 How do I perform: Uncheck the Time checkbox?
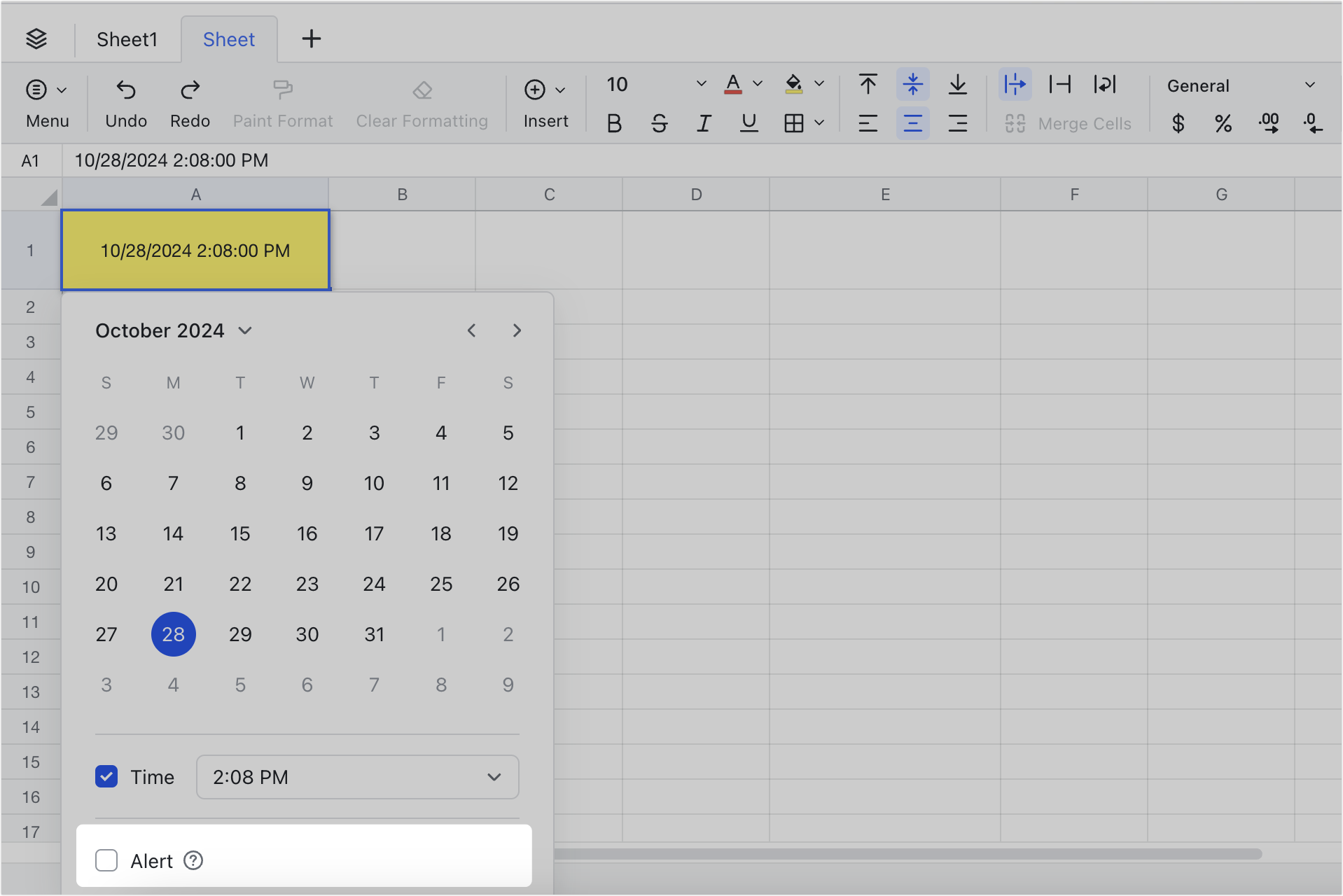(x=106, y=776)
